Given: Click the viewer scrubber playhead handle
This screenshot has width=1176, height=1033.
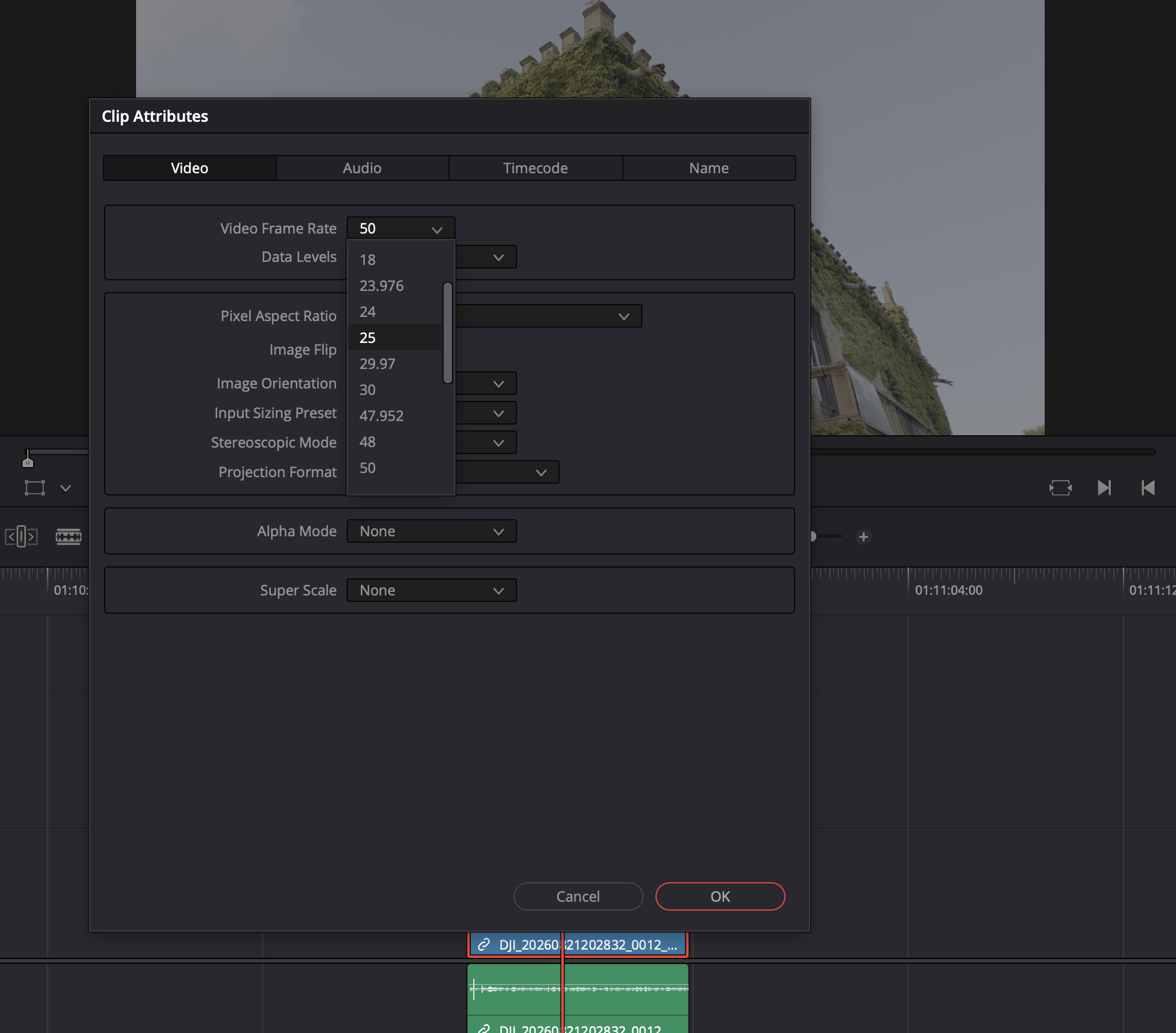Looking at the screenshot, I should 28,459.
